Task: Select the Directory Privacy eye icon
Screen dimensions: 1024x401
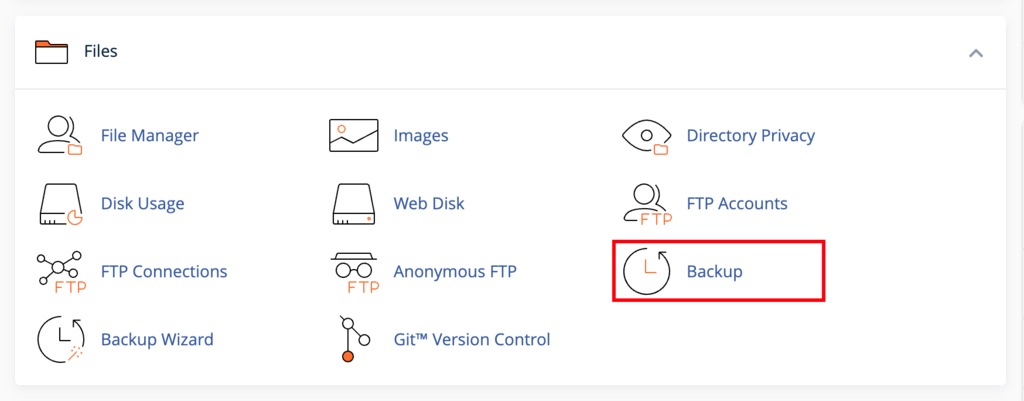Action: click(647, 136)
